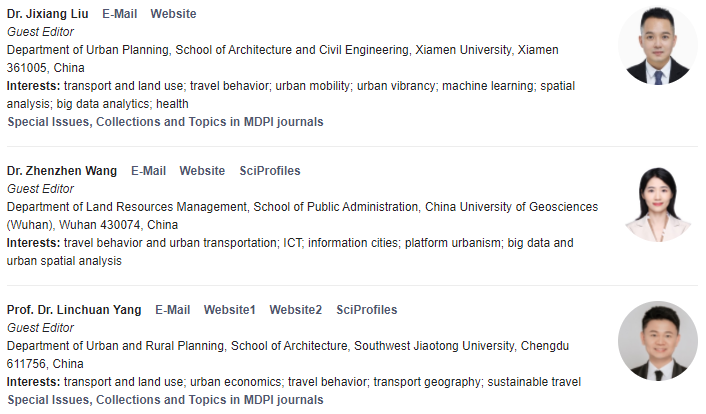This screenshot has width=706, height=414.
Task: Click the name Prof. Dr. Linchuan Yang
Action: point(74,310)
